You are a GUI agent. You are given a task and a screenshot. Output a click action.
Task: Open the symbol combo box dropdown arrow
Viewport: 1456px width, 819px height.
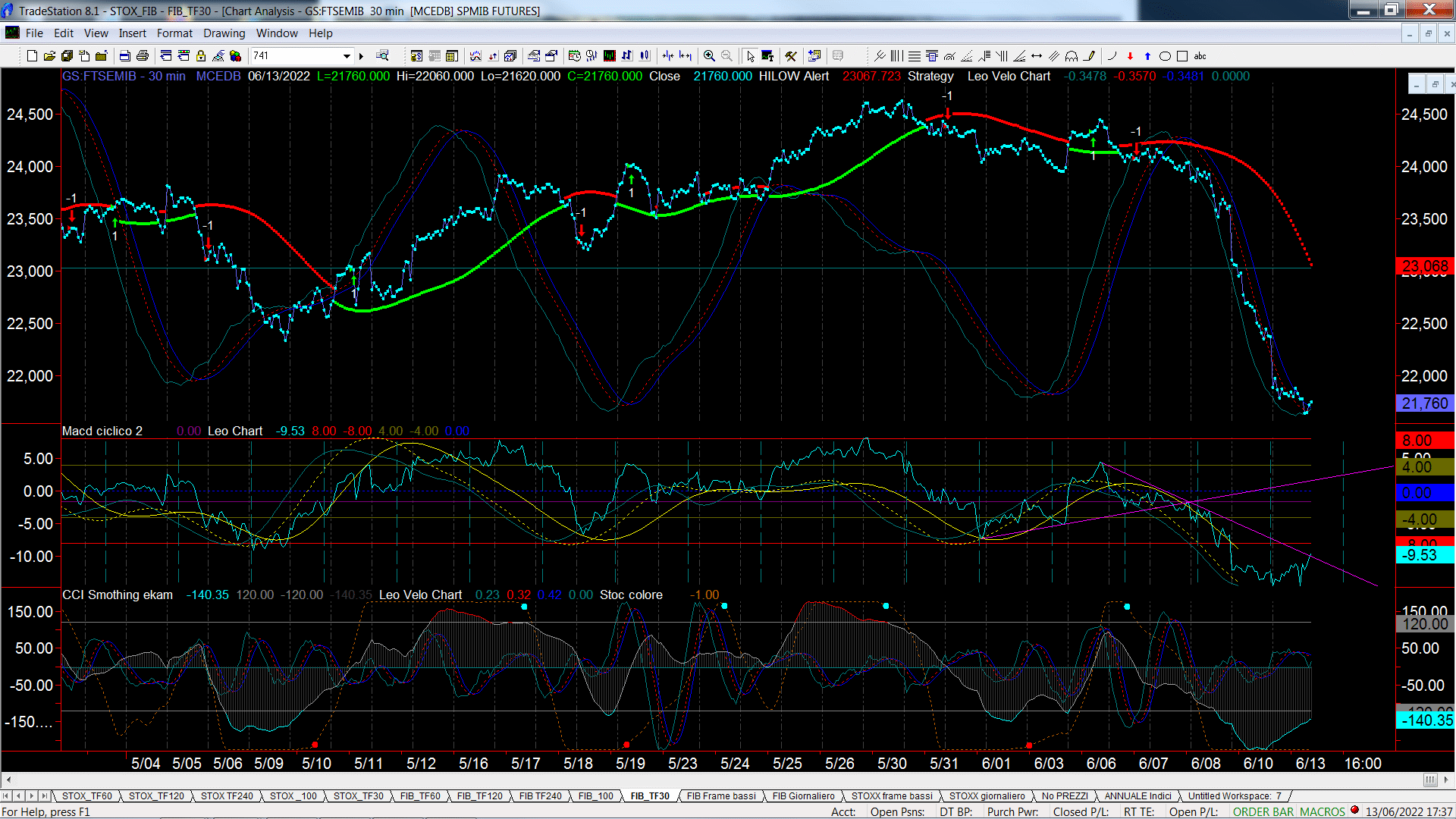tap(347, 55)
